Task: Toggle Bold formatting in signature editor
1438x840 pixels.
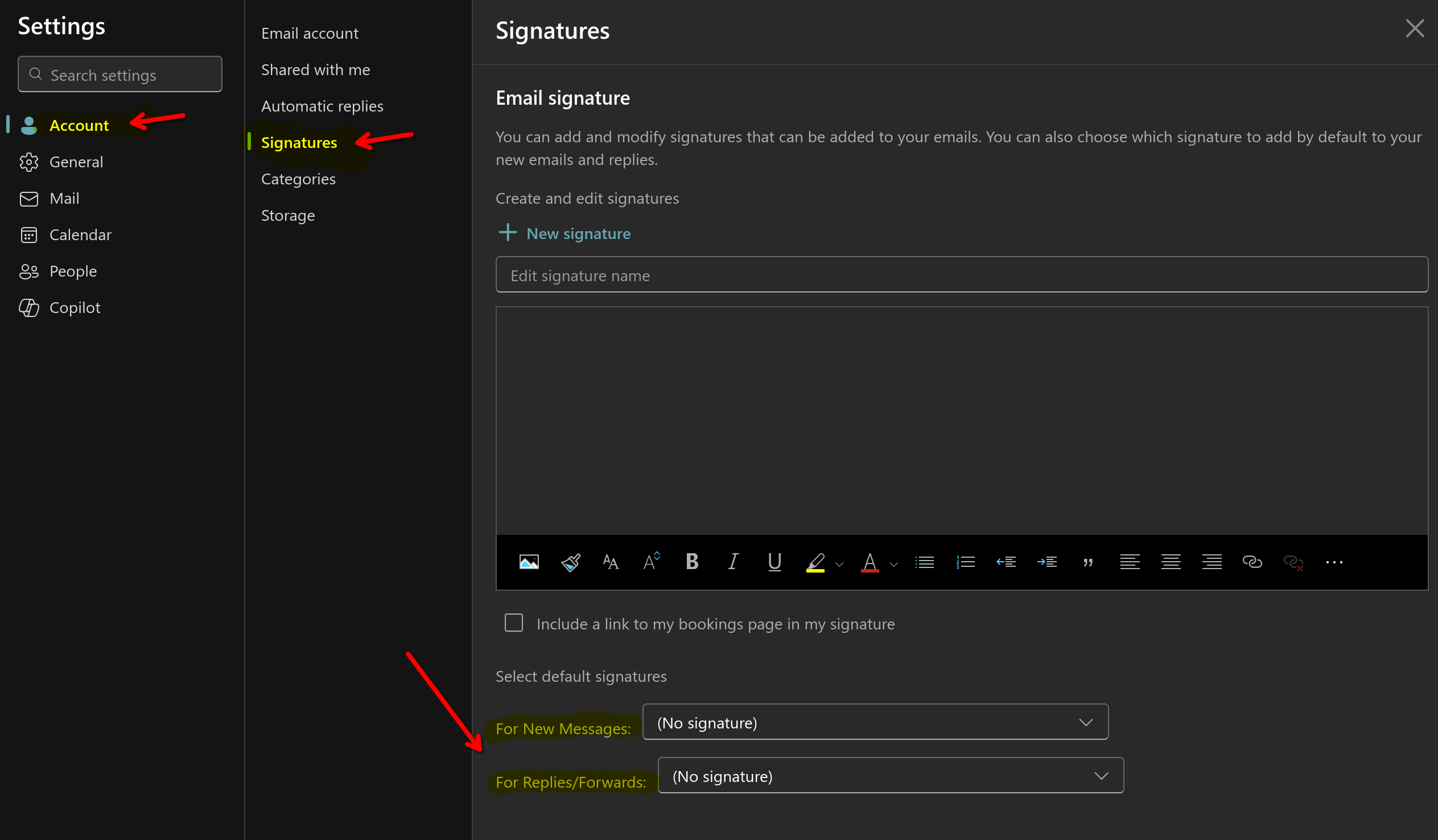Action: click(x=691, y=562)
